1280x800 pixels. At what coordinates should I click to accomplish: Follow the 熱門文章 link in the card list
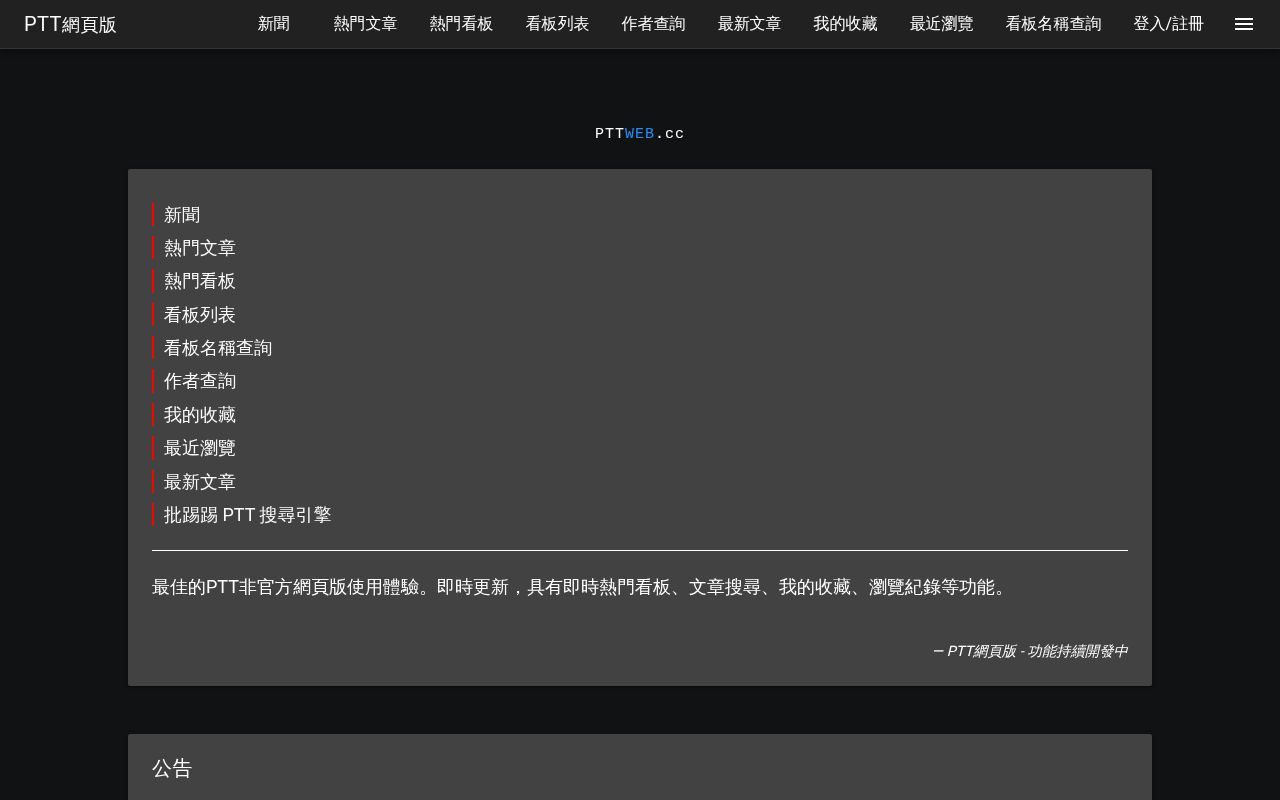pyautogui.click(x=200, y=248)
